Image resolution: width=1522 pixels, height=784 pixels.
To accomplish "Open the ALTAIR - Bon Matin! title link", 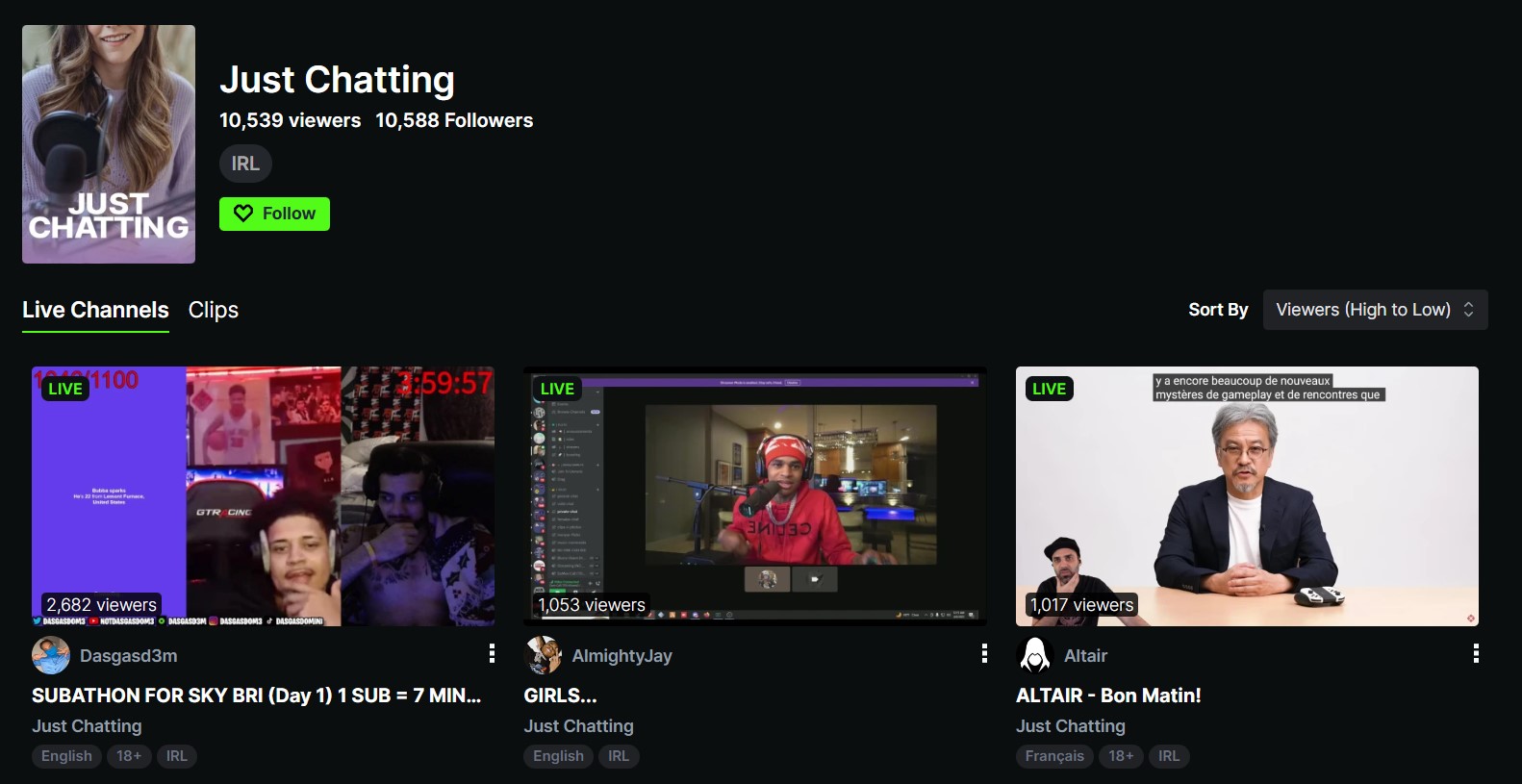I will coord(1107,695).
